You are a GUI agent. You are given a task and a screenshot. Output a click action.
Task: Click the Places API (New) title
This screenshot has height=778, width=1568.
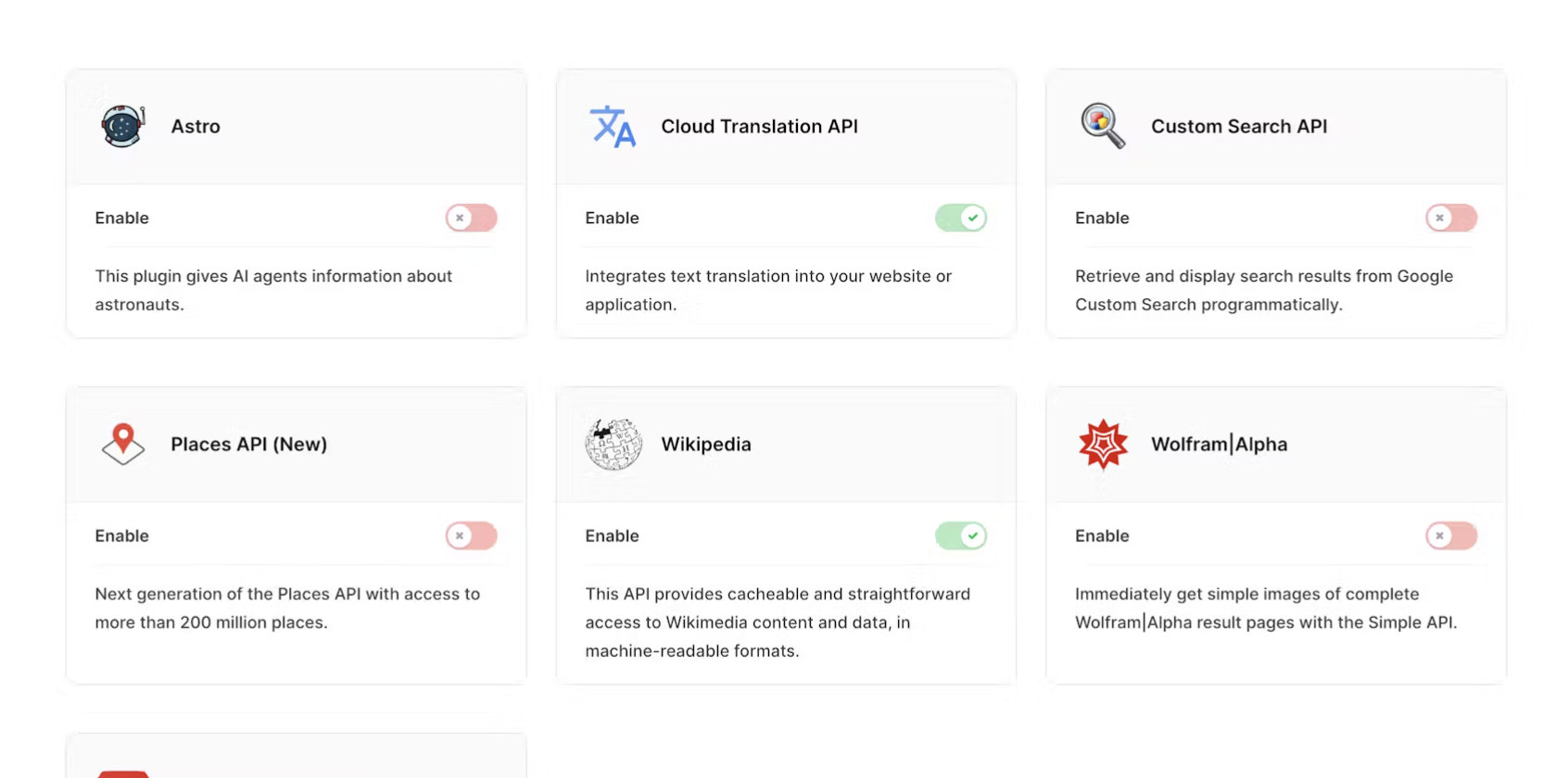coord(249,444)
